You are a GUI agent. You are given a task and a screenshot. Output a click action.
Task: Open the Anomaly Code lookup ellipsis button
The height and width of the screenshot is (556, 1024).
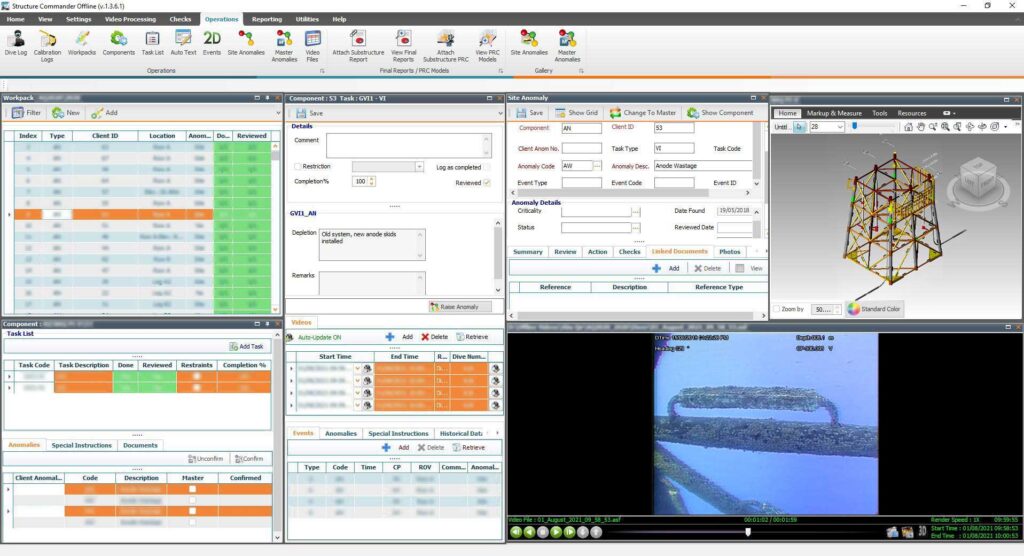coord(598,166)
